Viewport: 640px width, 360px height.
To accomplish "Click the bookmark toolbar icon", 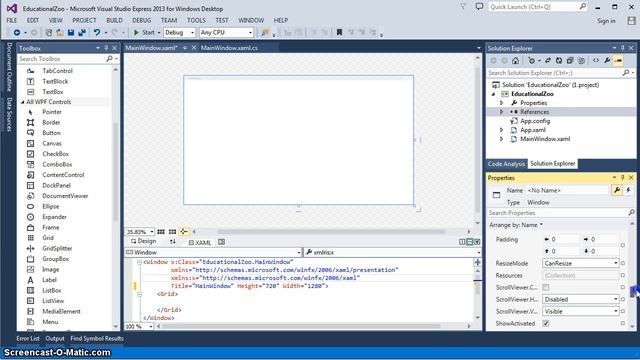I will click(x=339, y=32).
